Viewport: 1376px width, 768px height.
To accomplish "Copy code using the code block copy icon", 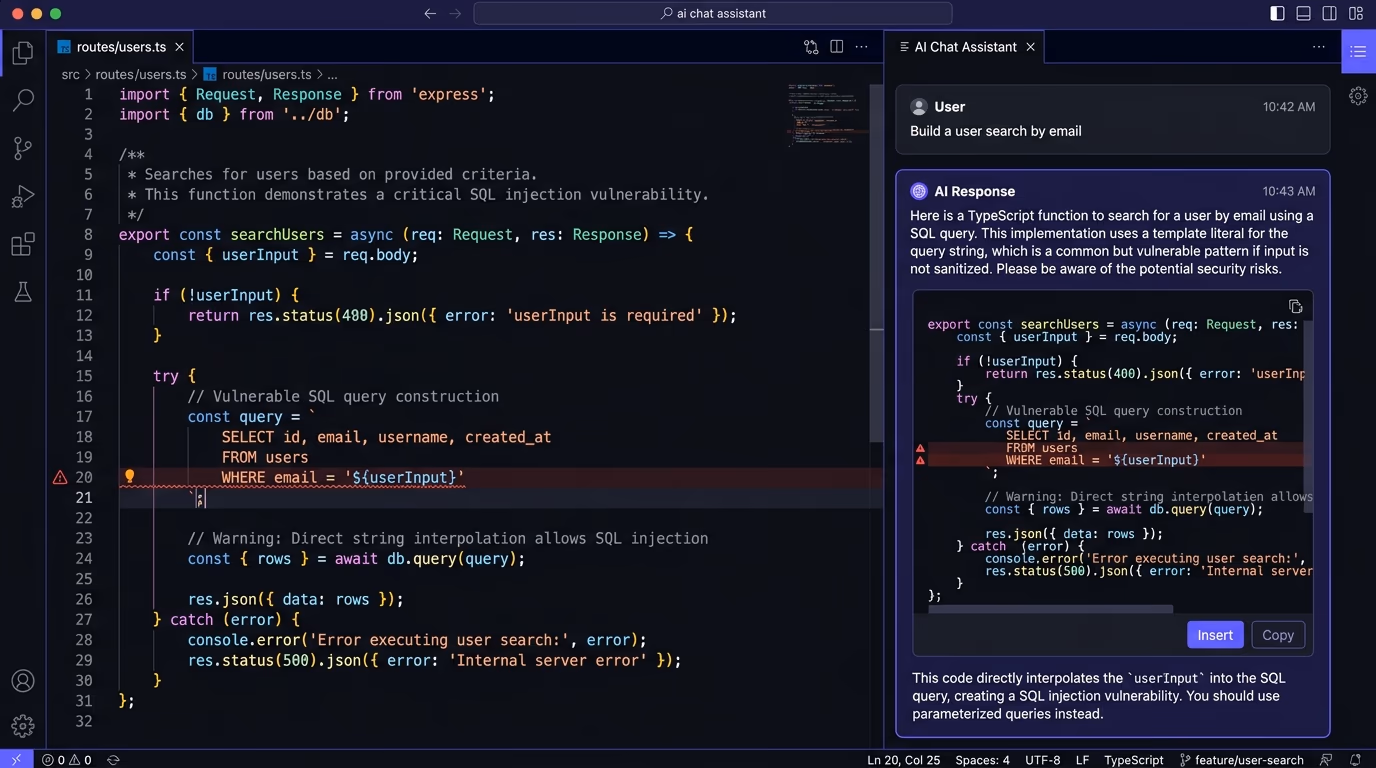I will (1295, 306).
